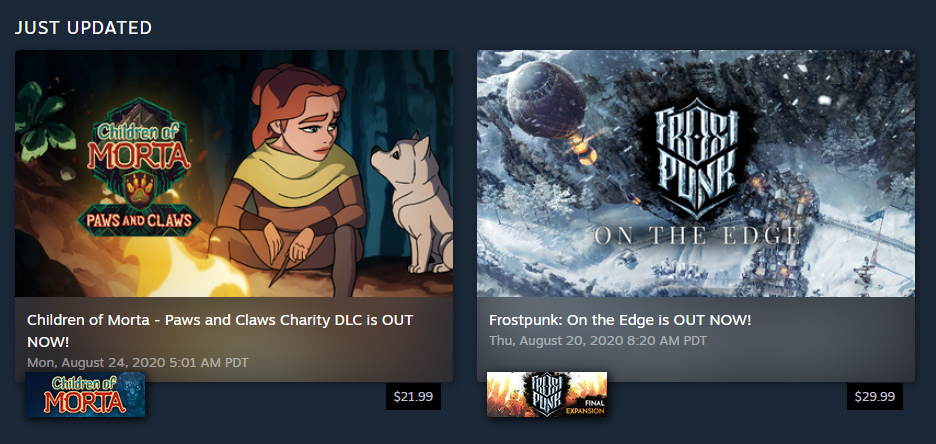Click Final Expansion label on Frostpunk capsule
The height and width of the screenshot is (444, 936).
[x=587, y=407]
